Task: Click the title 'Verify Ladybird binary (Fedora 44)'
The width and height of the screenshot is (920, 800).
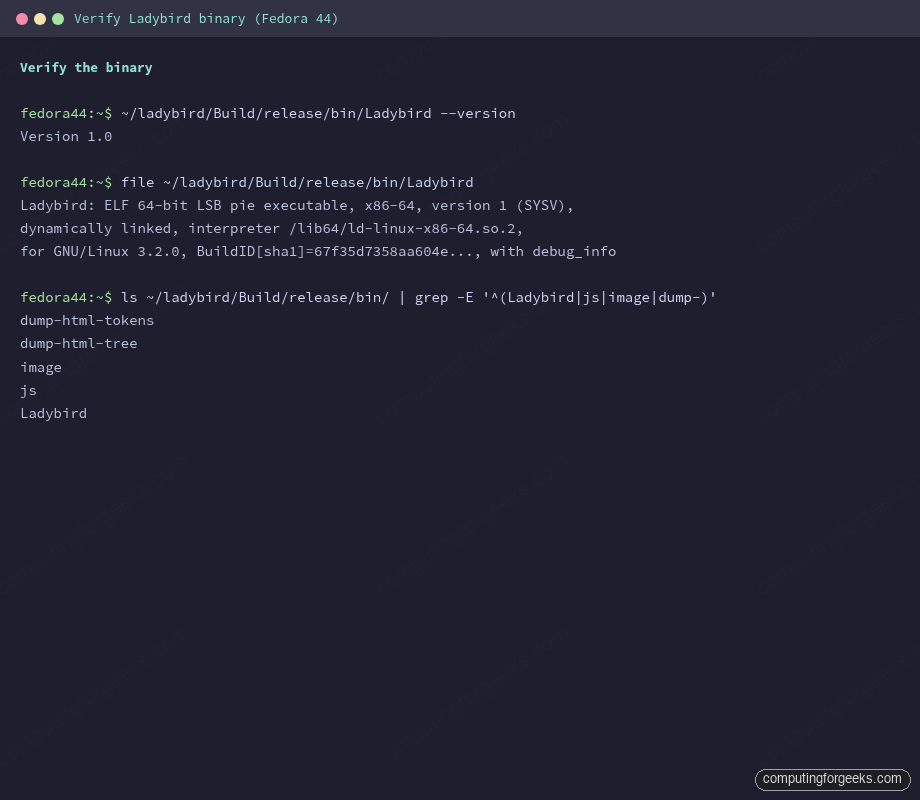Action: click(206, 19)
